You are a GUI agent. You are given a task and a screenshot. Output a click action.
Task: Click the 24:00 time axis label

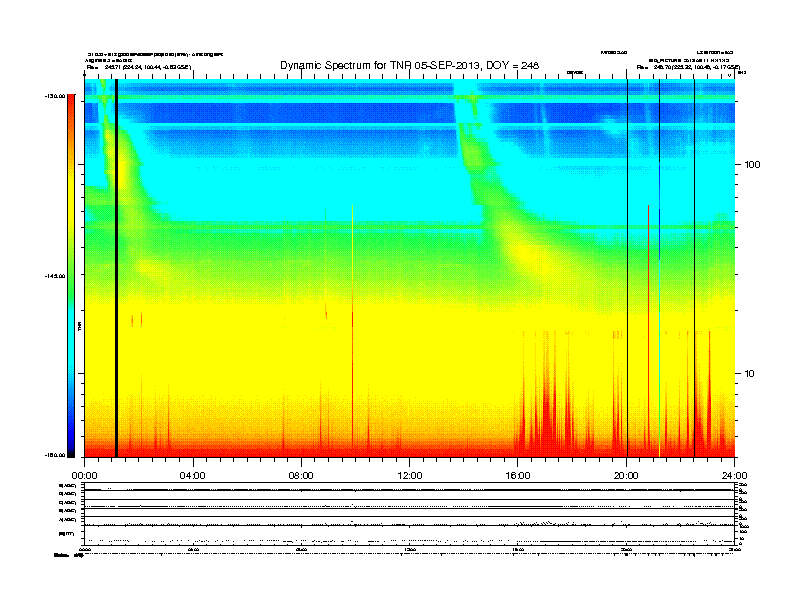[734, 476]
